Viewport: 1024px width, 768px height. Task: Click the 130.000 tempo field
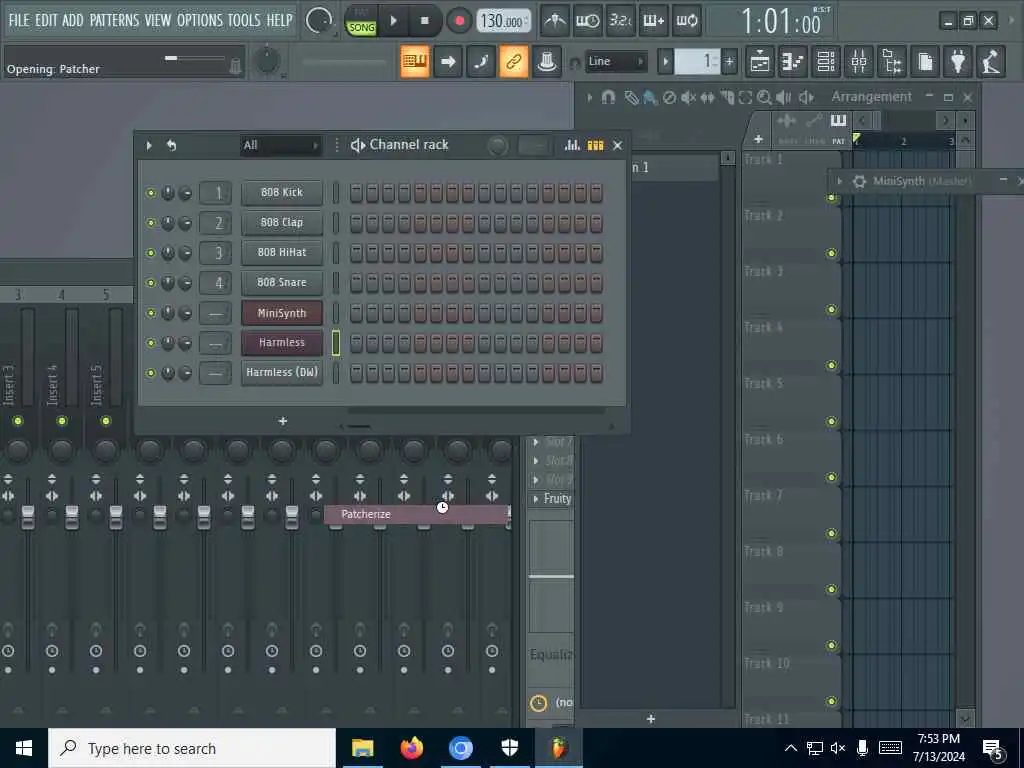click(502, 21)
